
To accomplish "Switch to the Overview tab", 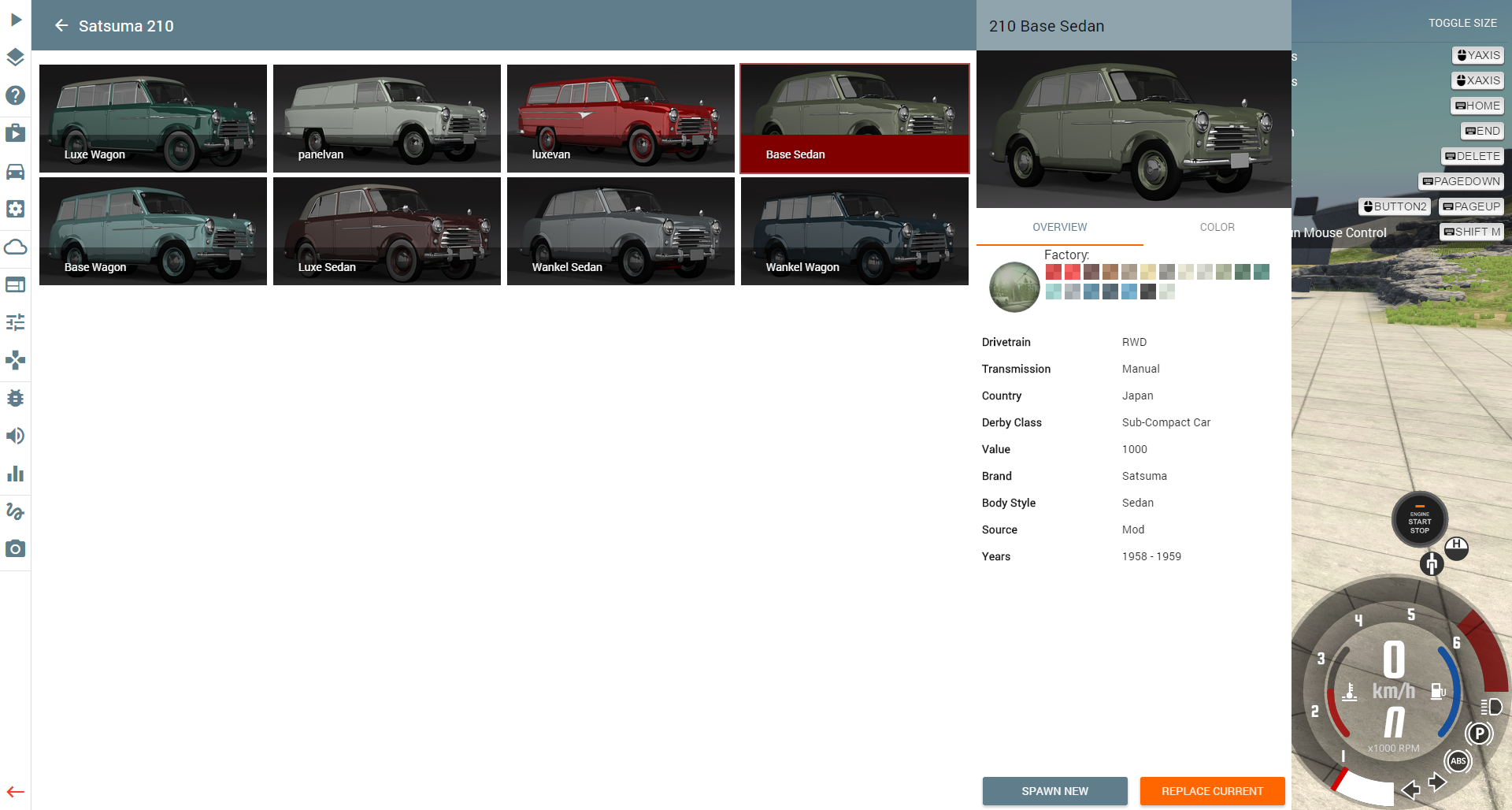I will 1059,227.
